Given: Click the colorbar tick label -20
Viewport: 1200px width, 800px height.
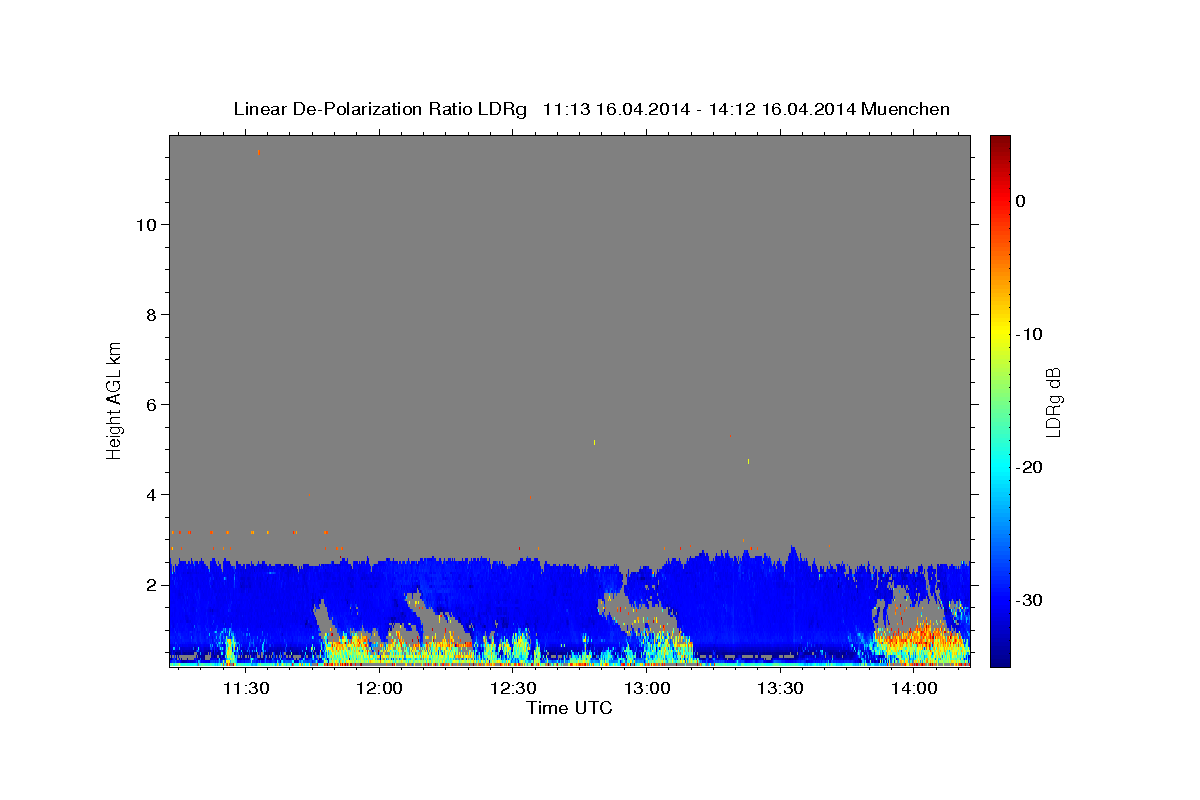Looking at the screenshot, I should click(x=1029, y=467).
